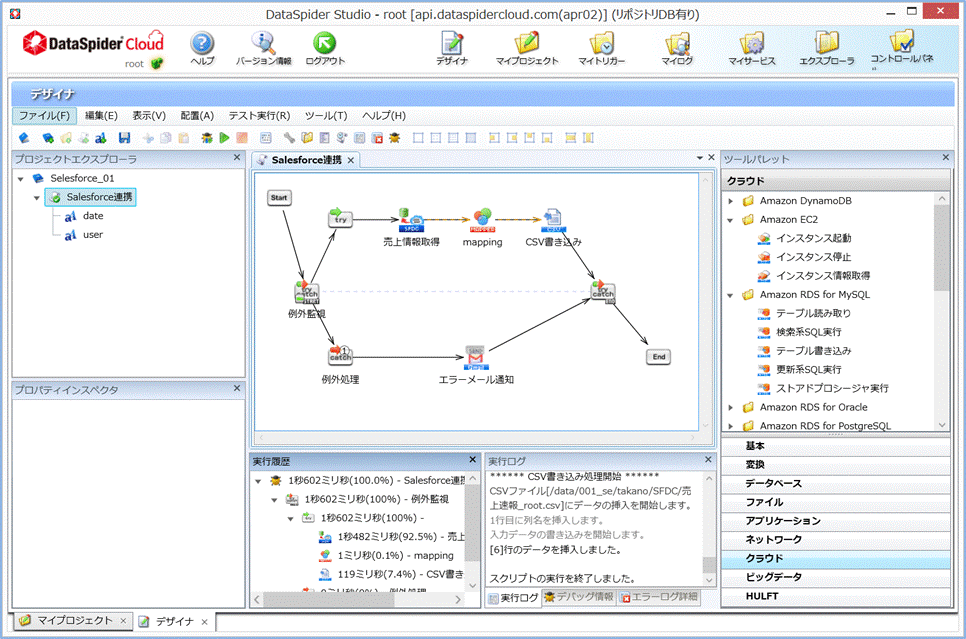
Task: Open the テスト実行(R) menu
Action: pyautogui.click(x=259, y=115)
